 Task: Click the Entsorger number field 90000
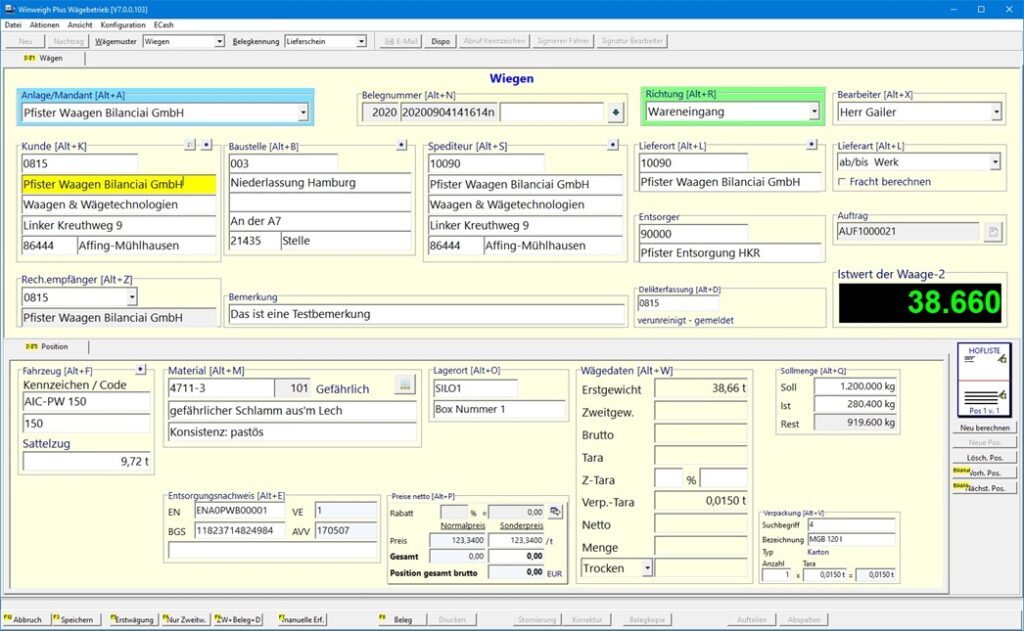pyautogui.click(x=693, y=234)
